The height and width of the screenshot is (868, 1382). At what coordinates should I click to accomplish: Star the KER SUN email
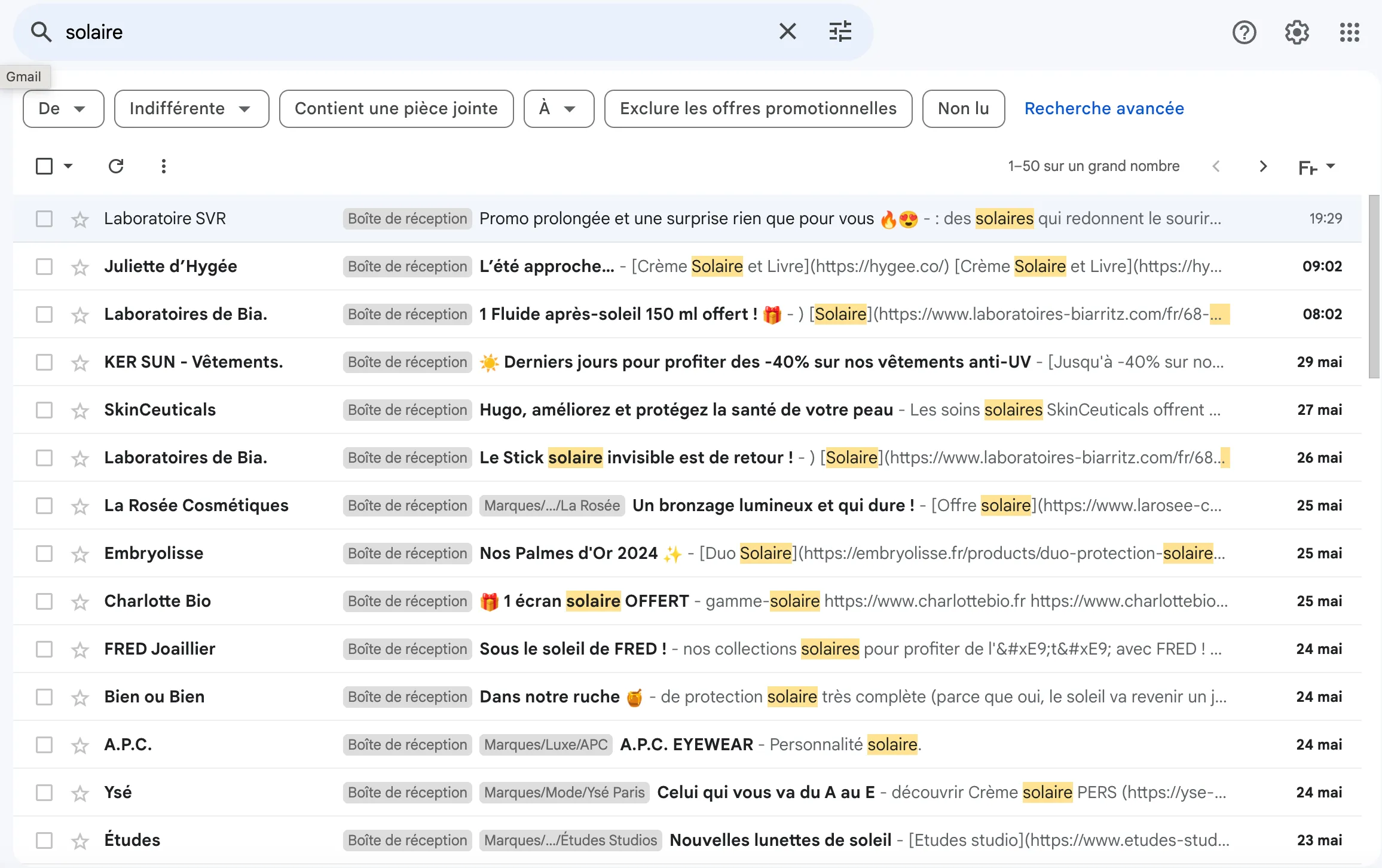point(80,363)
